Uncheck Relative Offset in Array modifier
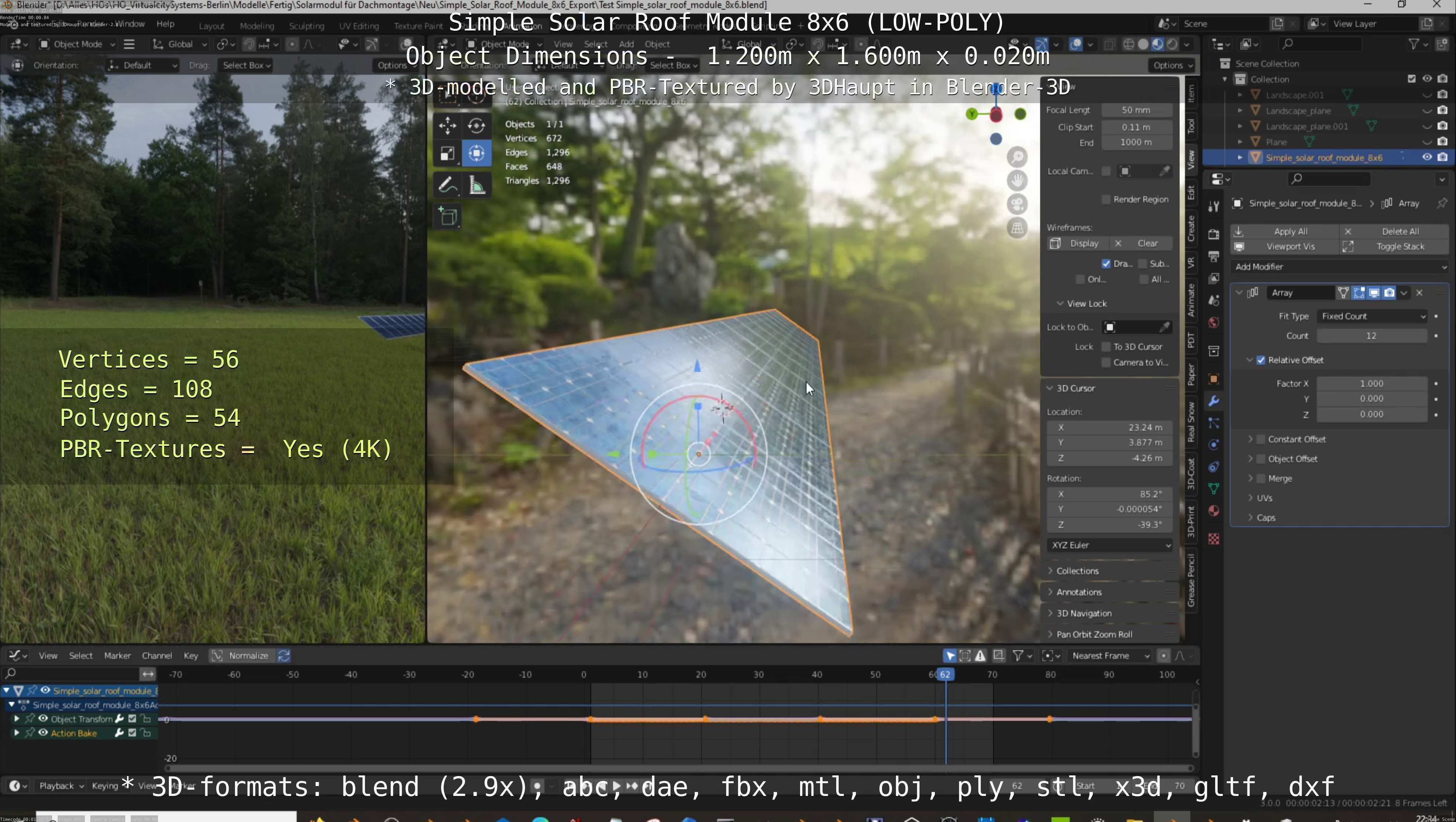The width and height of the screenshot is (1456, 822). pyautogui.click(x=1261, y=361)
